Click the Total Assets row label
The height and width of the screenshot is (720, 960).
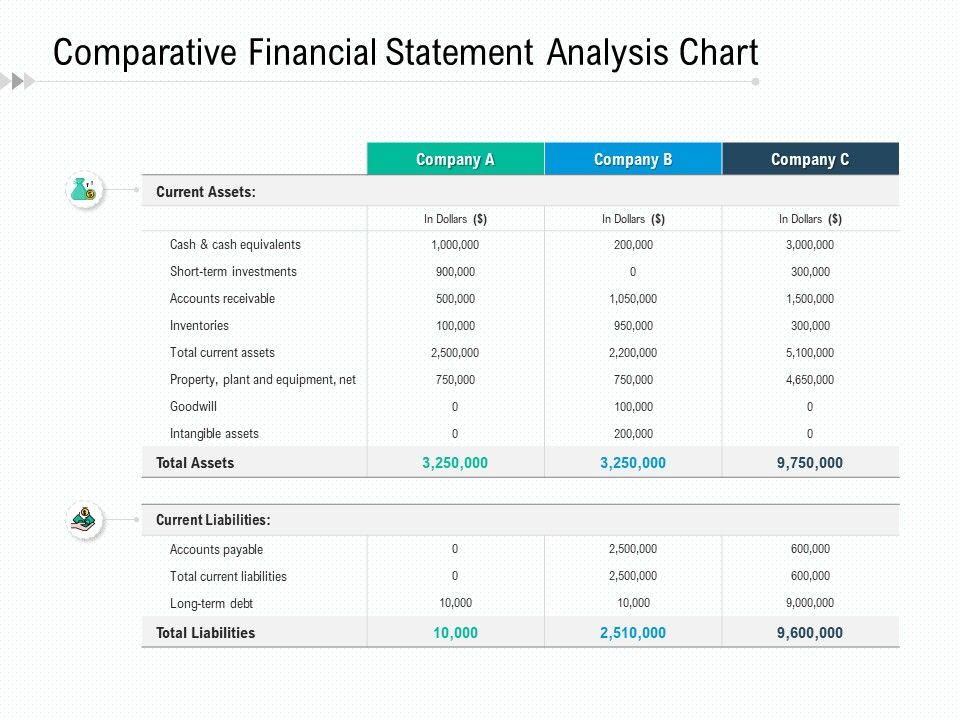click(x=195, y=463)
